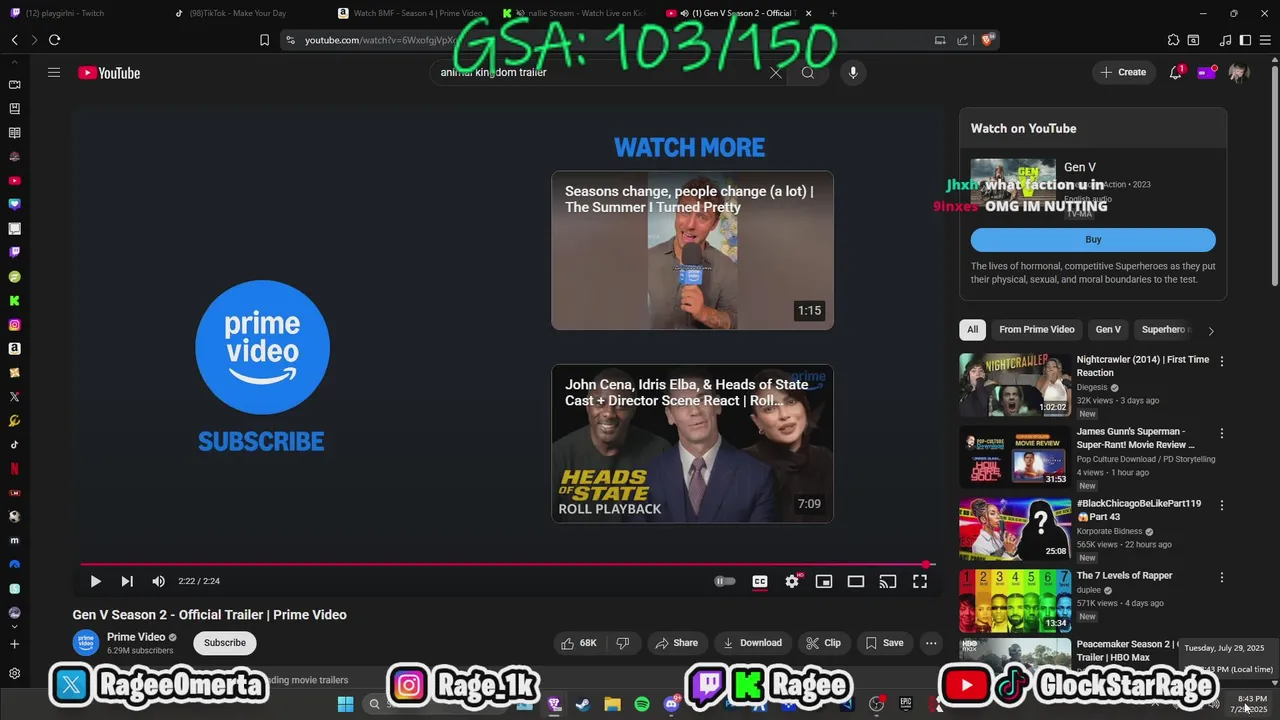
Task: Open Share dialog for the video
Action: [676, 643]
